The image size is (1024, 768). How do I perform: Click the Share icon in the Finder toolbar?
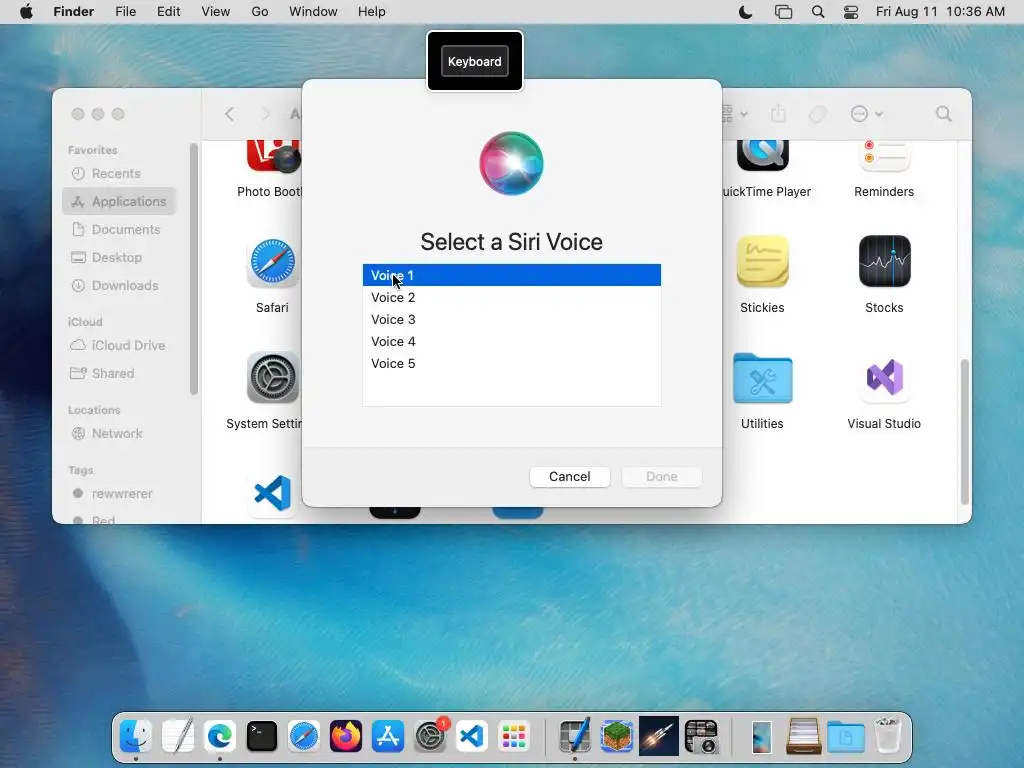pyautogui.click(x=778, y=114)
